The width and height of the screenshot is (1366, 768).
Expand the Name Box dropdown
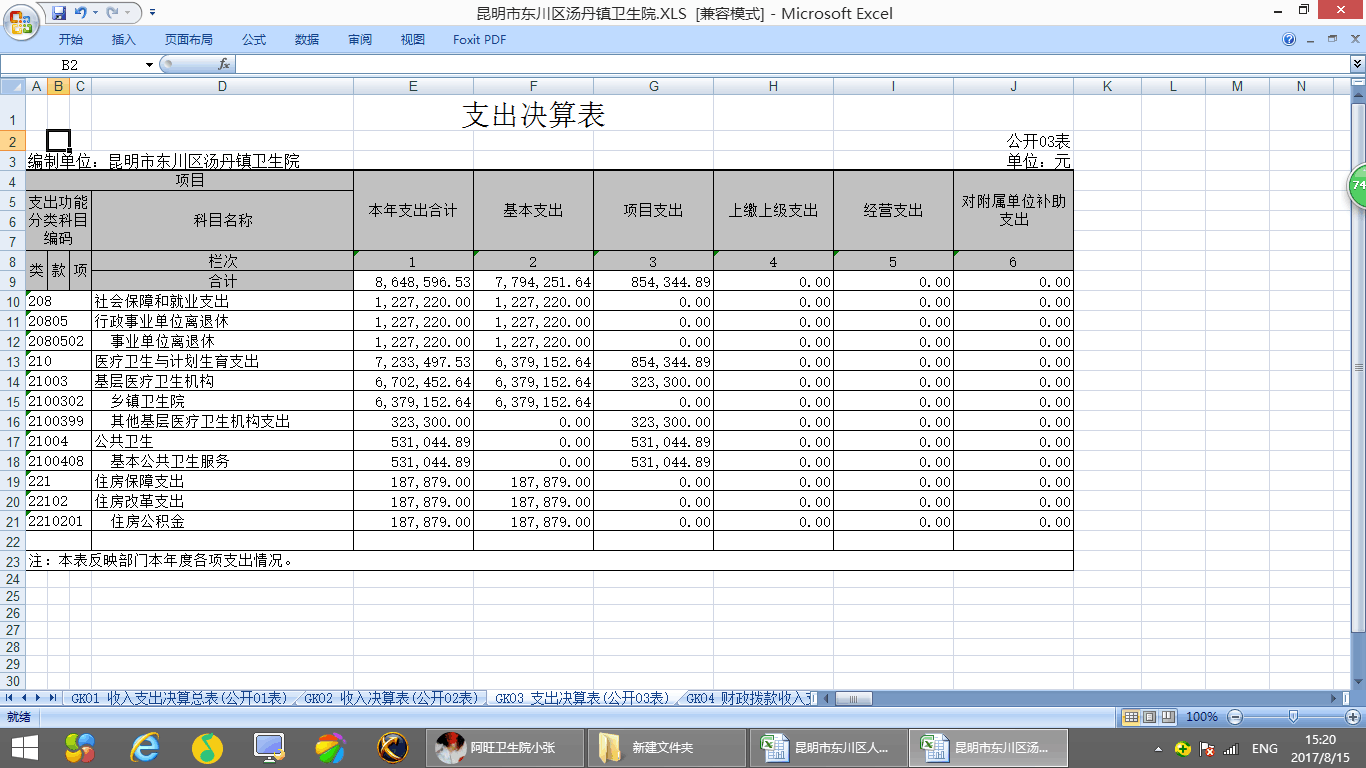(150, 64)
